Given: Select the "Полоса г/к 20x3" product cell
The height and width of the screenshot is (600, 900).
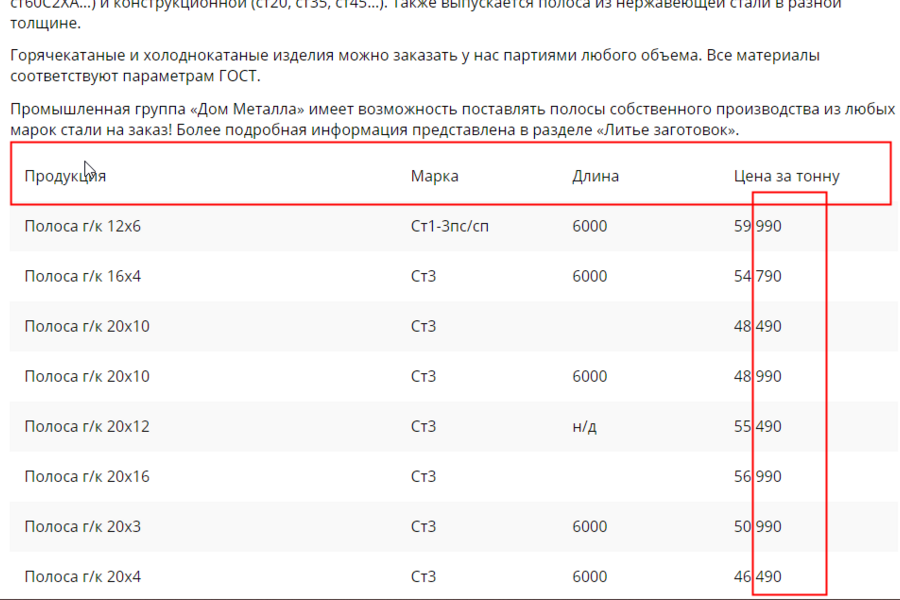Looking at the screenshot, I should click(83, 526).
